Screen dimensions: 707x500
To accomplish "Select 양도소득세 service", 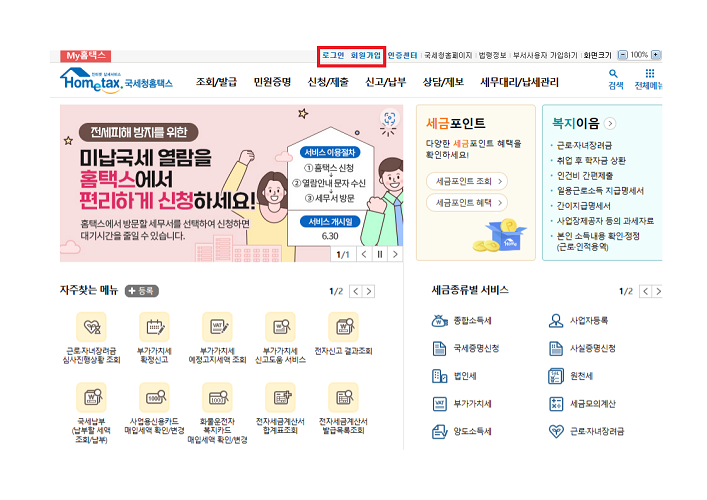I will 461,431.
